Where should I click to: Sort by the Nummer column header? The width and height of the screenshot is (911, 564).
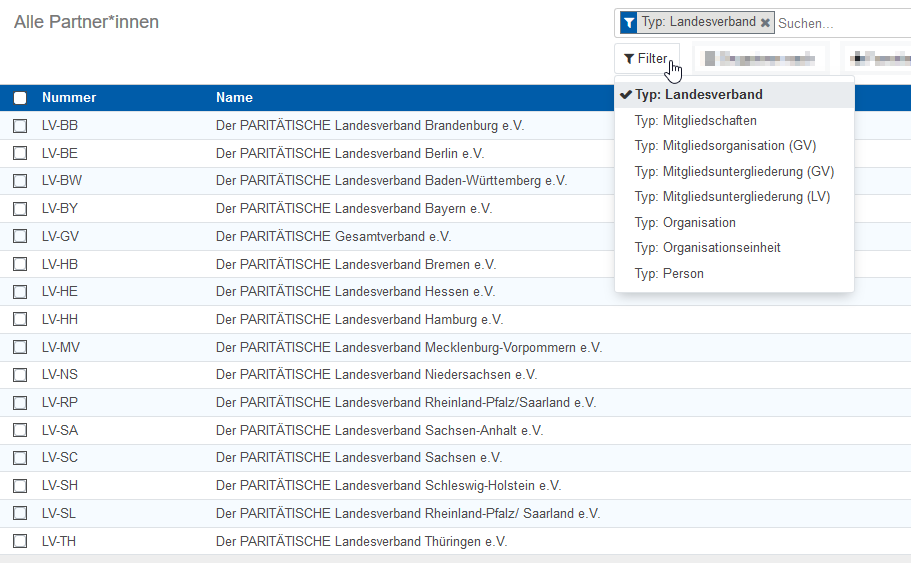coord(69,98)
